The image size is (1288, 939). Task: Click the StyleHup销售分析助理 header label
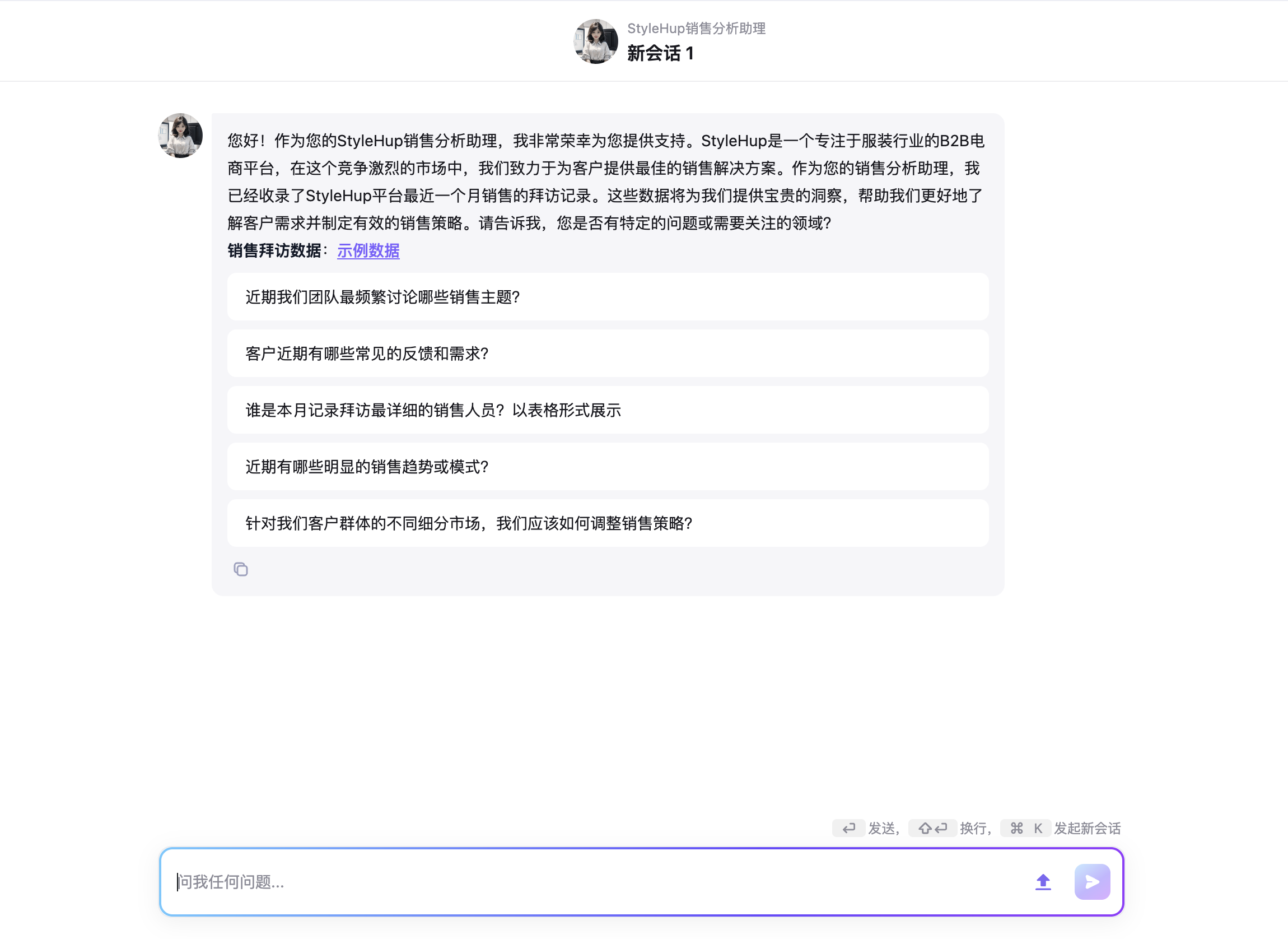pos(697,29)
